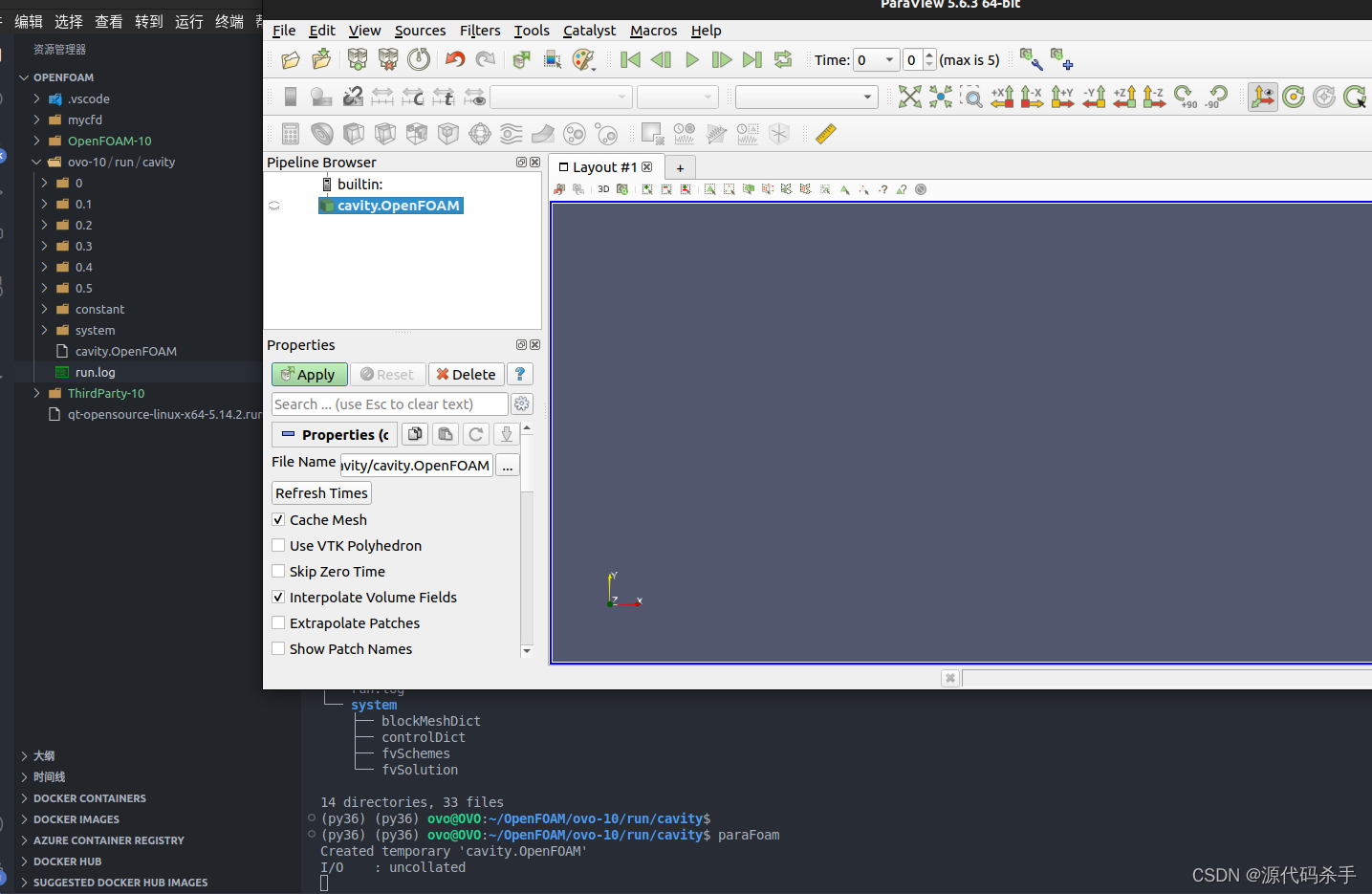Expand the OpenFOAM-10 folder

(36, 141)
